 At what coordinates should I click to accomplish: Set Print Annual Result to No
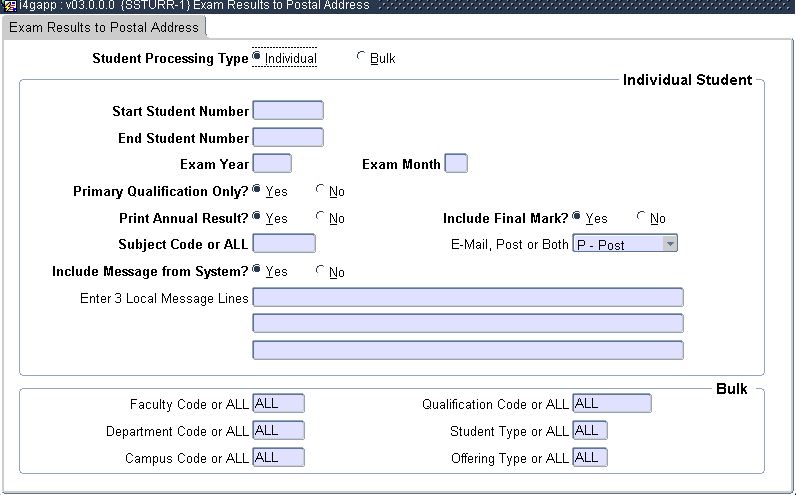pyautogui.click(x=321, y=217)
